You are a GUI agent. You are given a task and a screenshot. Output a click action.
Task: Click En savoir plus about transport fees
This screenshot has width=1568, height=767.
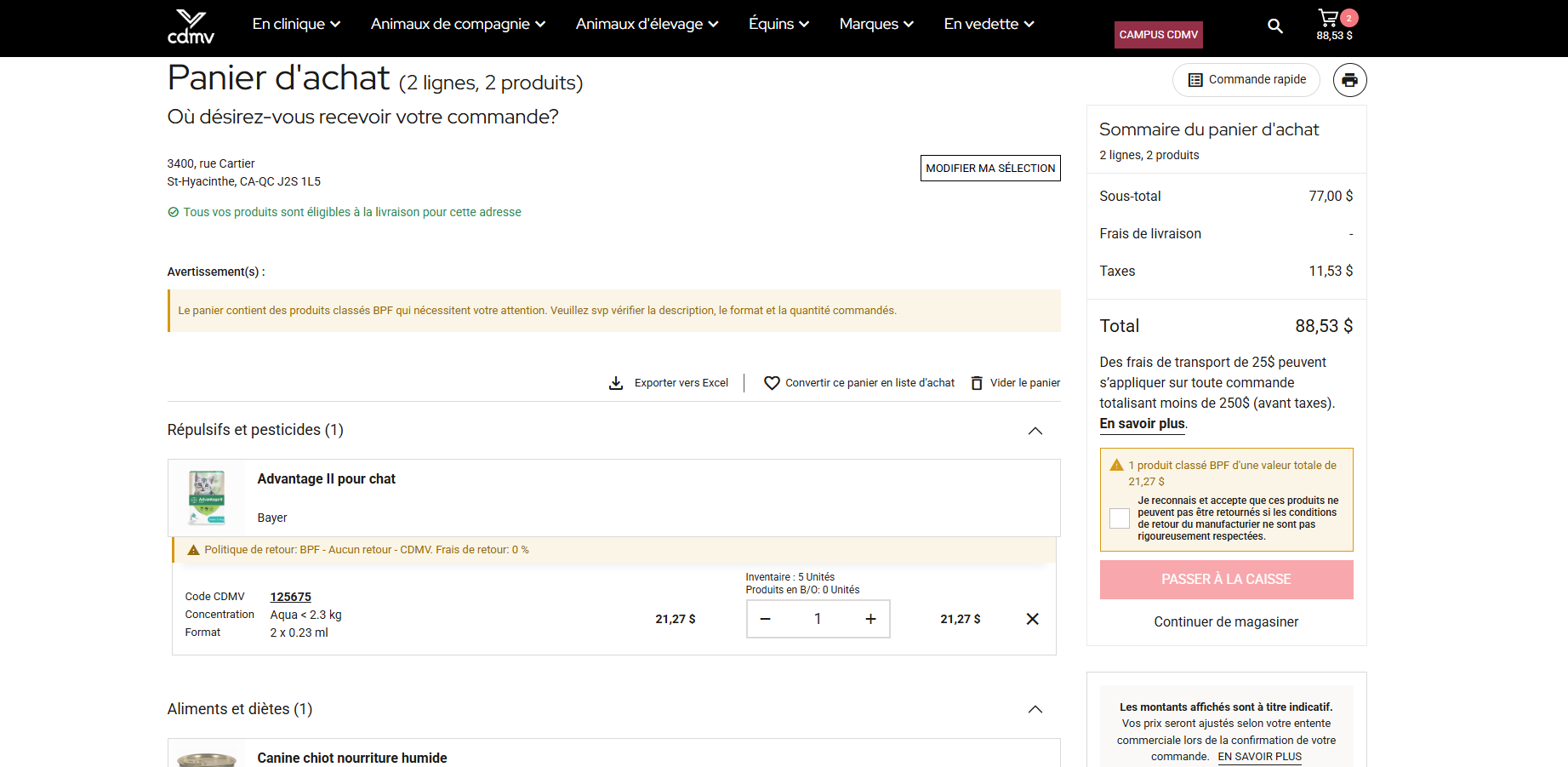(1142, 424)
